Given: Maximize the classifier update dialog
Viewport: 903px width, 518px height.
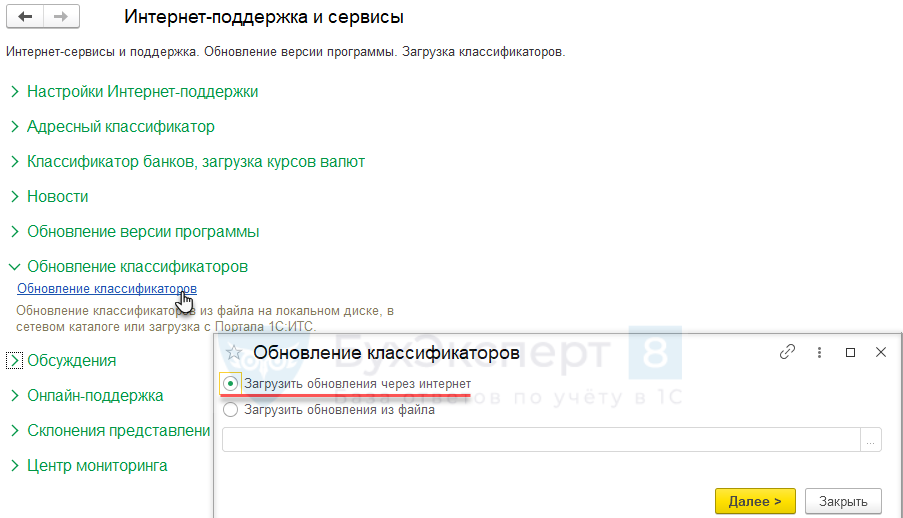Looking at the screenshot, I should (x=850, y=352).
